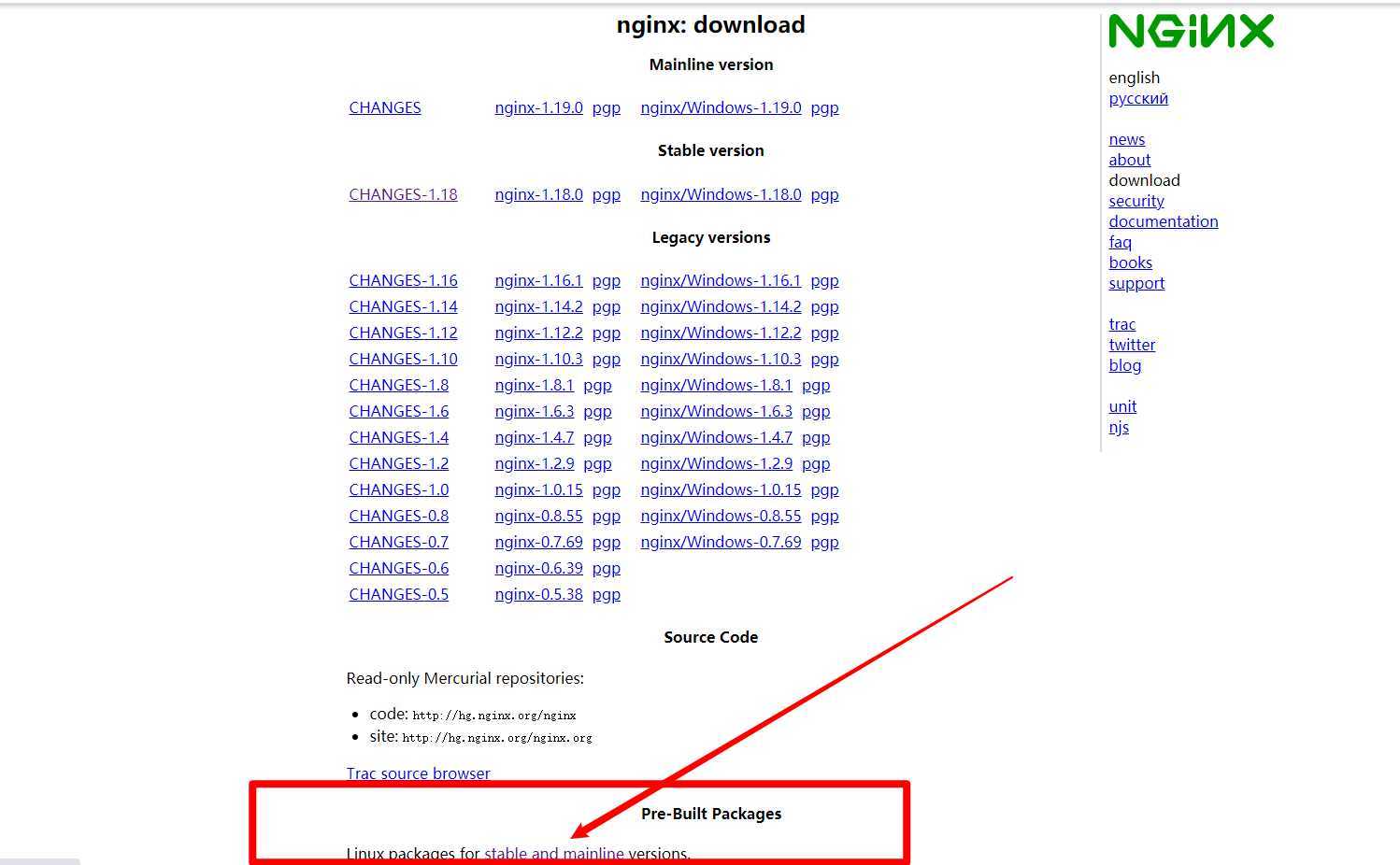Download nginx/Windows-1.18.0
The height and width of the screenshot is (865, 1400).
(x=721, y=194)
